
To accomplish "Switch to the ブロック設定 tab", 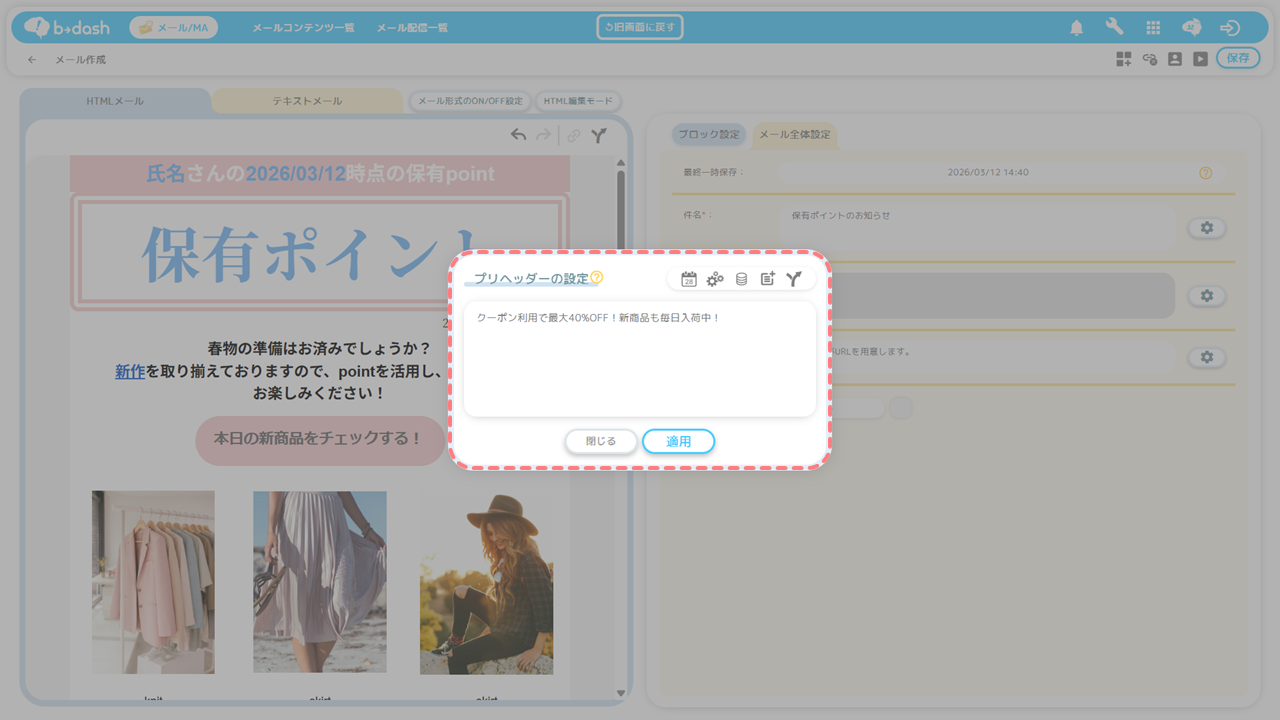I will pyautogui.click(x=708, y=134).
